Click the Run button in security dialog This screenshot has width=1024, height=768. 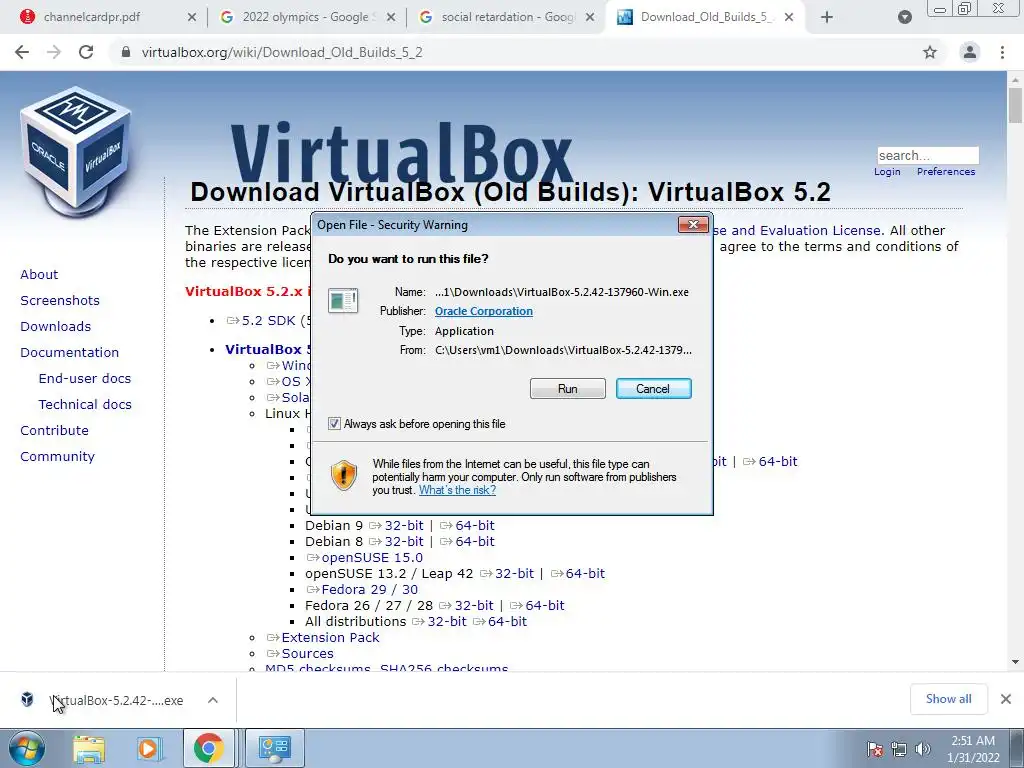[x=567, y=389]
